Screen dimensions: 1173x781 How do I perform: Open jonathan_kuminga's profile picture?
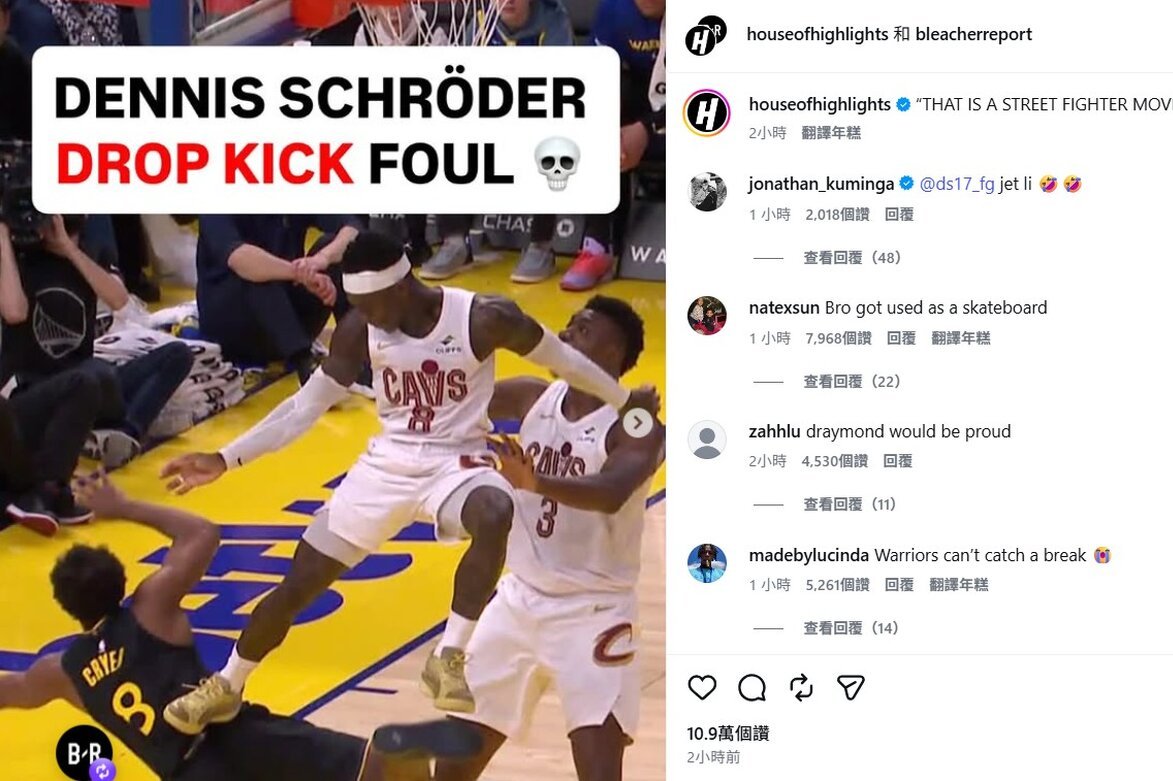pos(707,192)
